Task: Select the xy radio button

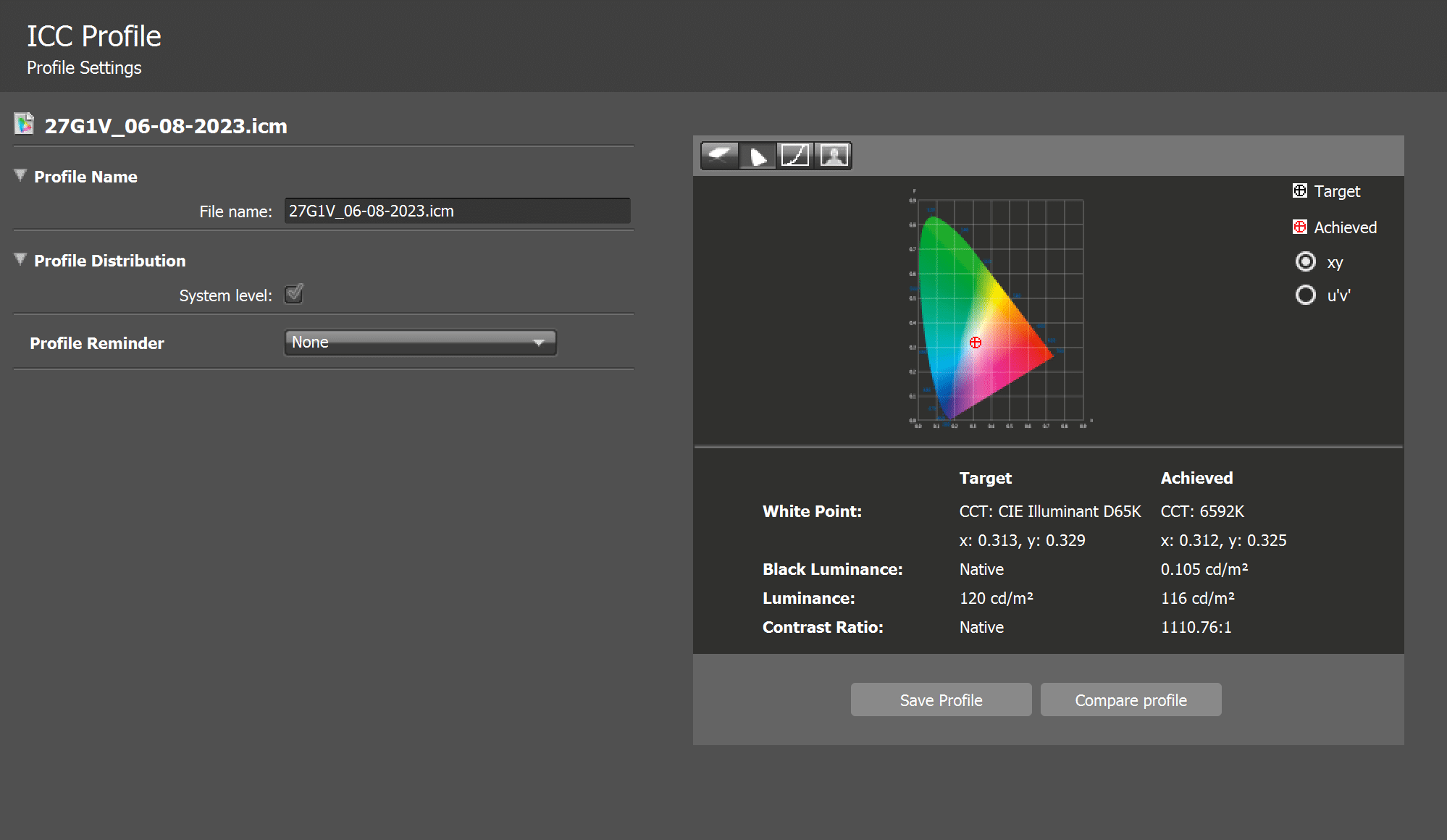Action: point(1305,261)
